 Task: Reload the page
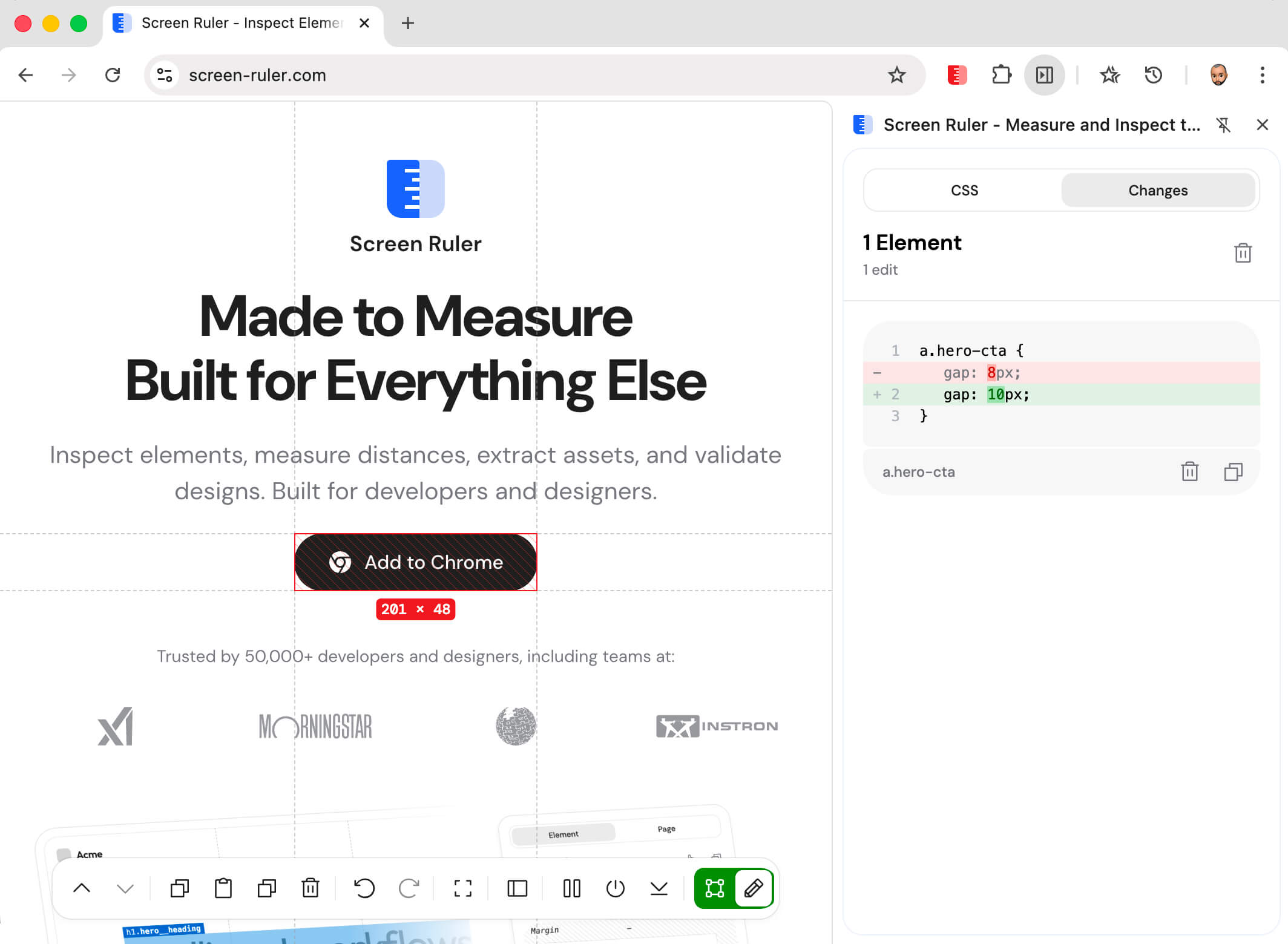click(113, 75)
